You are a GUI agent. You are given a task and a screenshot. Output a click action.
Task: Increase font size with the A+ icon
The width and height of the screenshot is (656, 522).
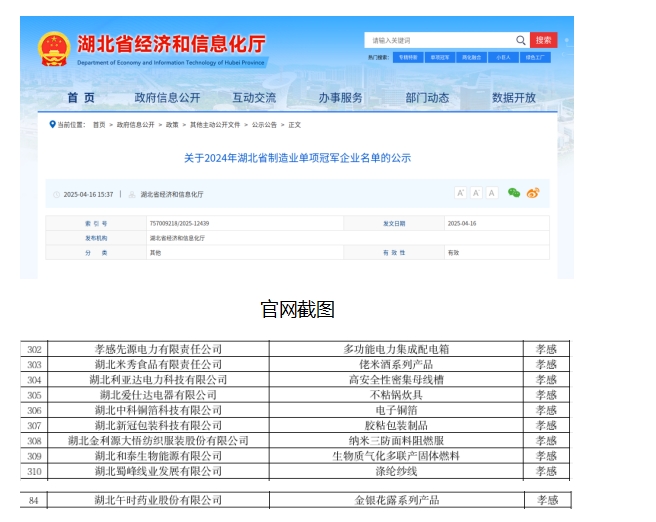460,193
